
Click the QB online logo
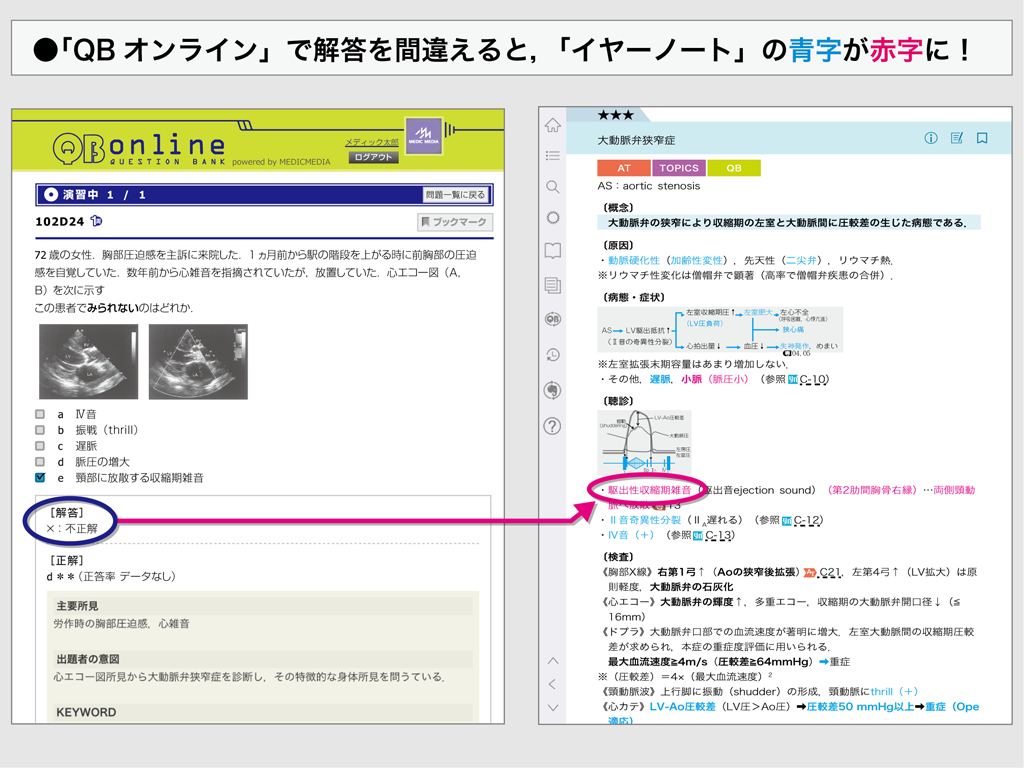[x=139, y=148]
